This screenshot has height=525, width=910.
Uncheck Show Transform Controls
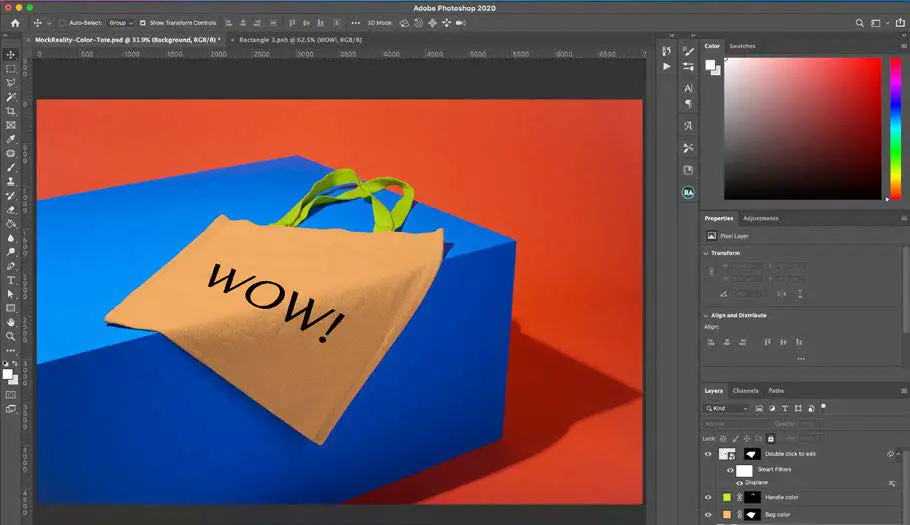[143, 23]
